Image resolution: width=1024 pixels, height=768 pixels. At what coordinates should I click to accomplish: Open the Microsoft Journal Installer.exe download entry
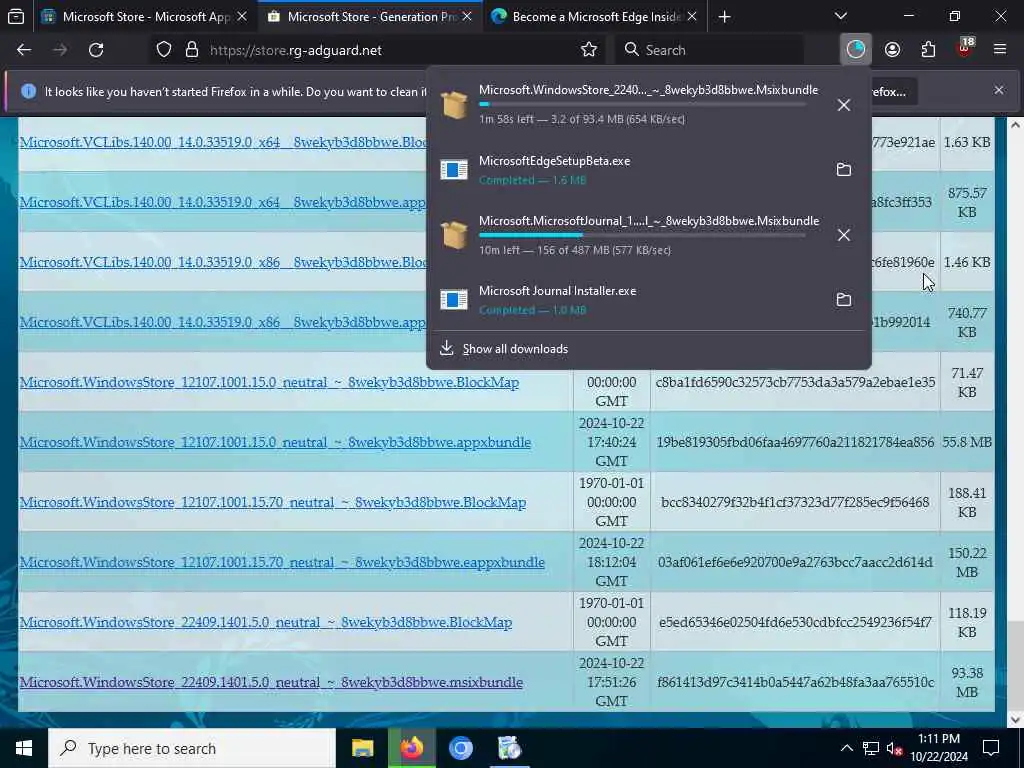tap(627, 300)
